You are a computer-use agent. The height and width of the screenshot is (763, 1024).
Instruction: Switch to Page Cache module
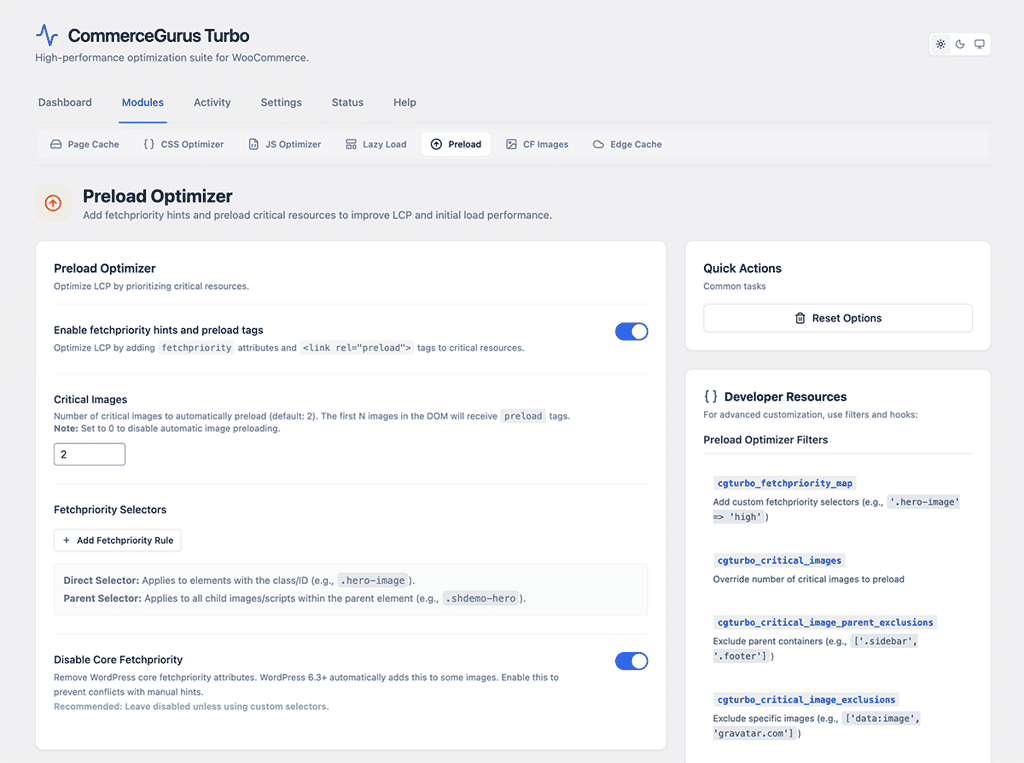point(85,144)
